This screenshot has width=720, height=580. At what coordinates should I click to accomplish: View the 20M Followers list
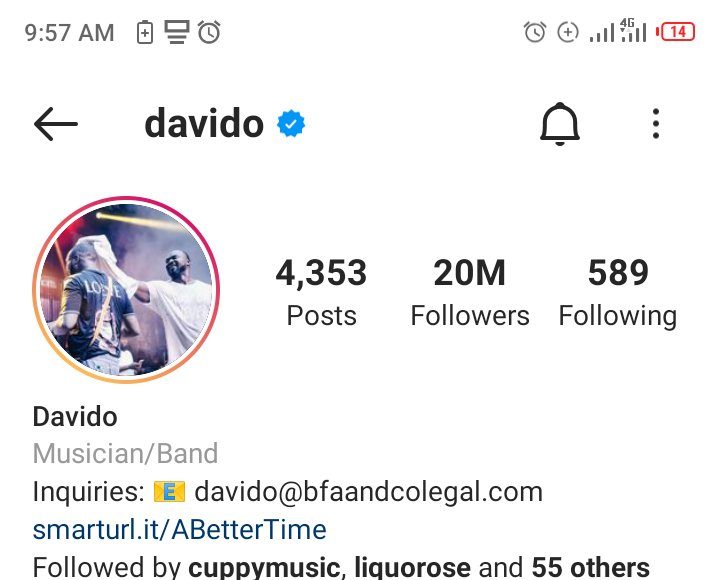pos(470,292)
